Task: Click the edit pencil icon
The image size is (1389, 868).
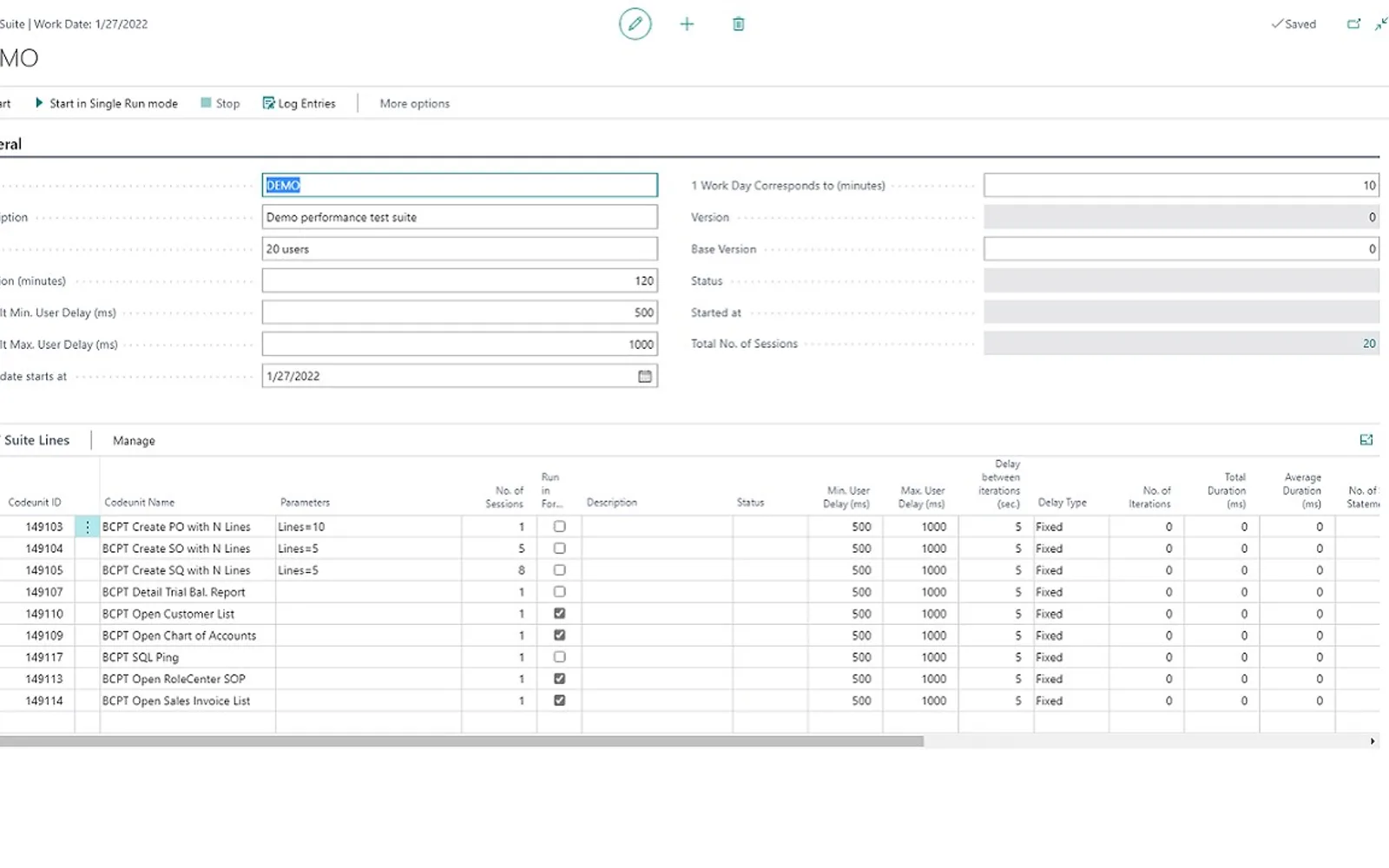Action: pos(635,23)
